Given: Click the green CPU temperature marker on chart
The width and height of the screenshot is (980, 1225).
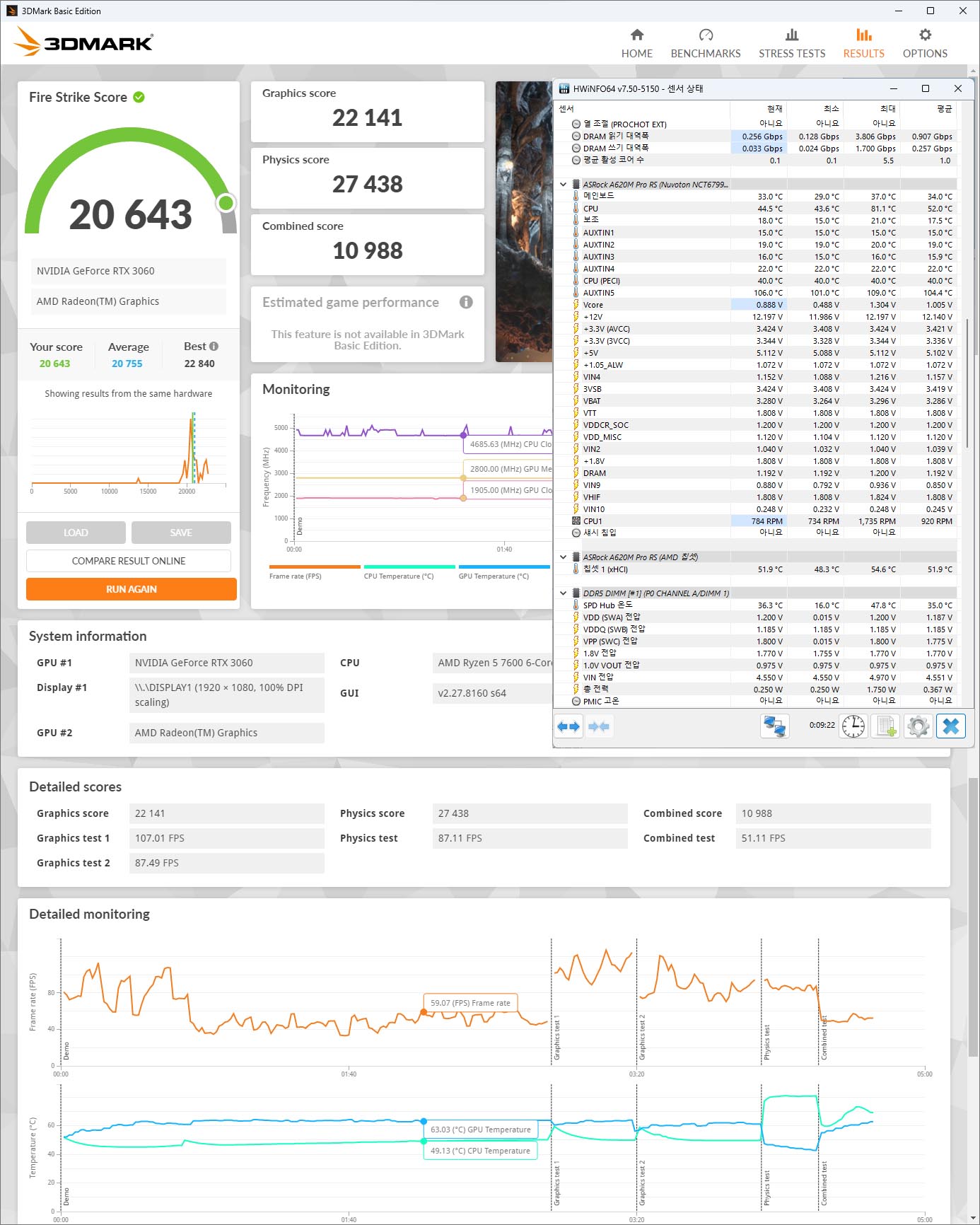Looking at the screenshot, I should (x=424, y=1141).
